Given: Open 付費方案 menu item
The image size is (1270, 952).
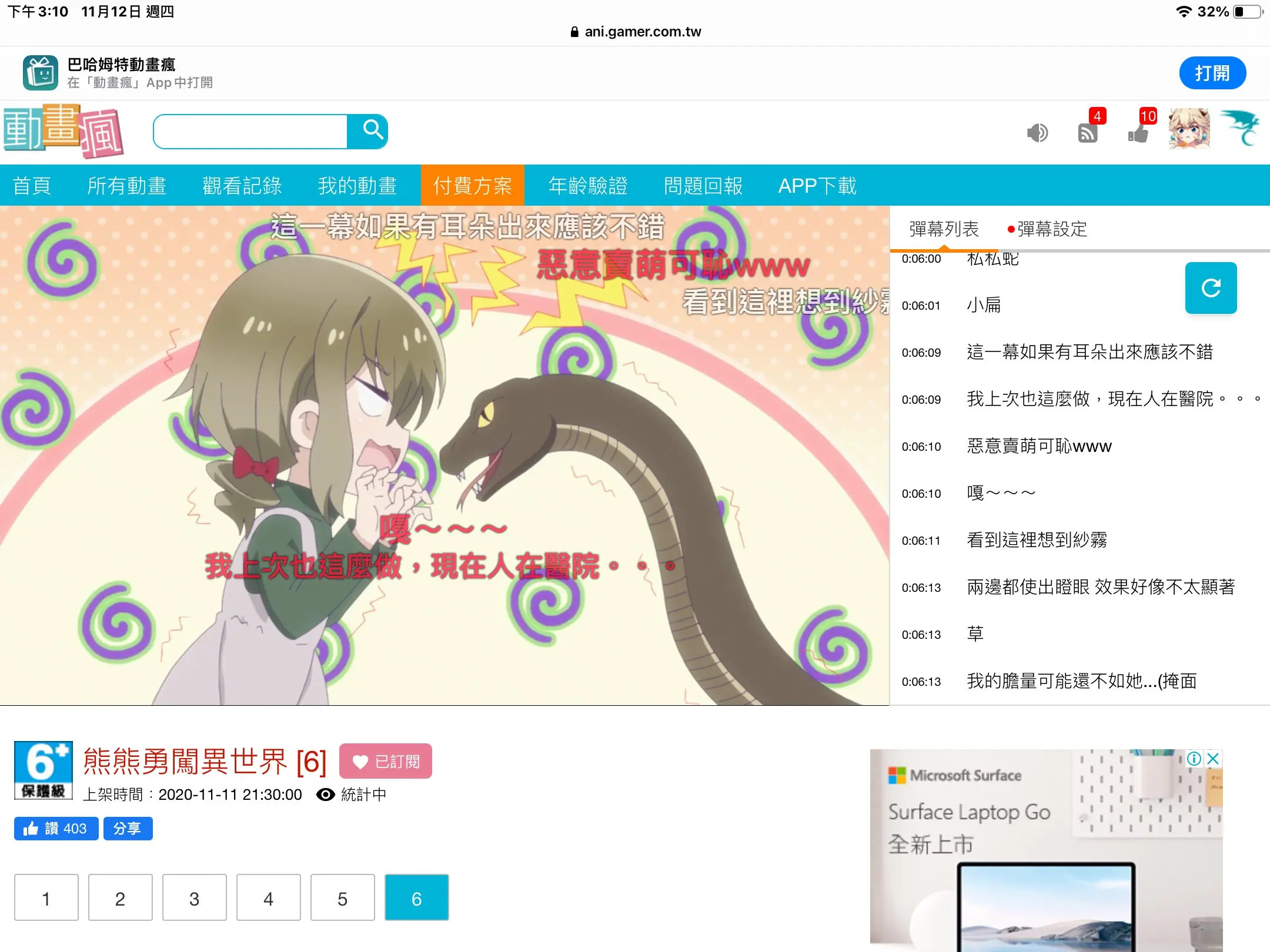Looking at the screenshot, I should coord(473,186).
